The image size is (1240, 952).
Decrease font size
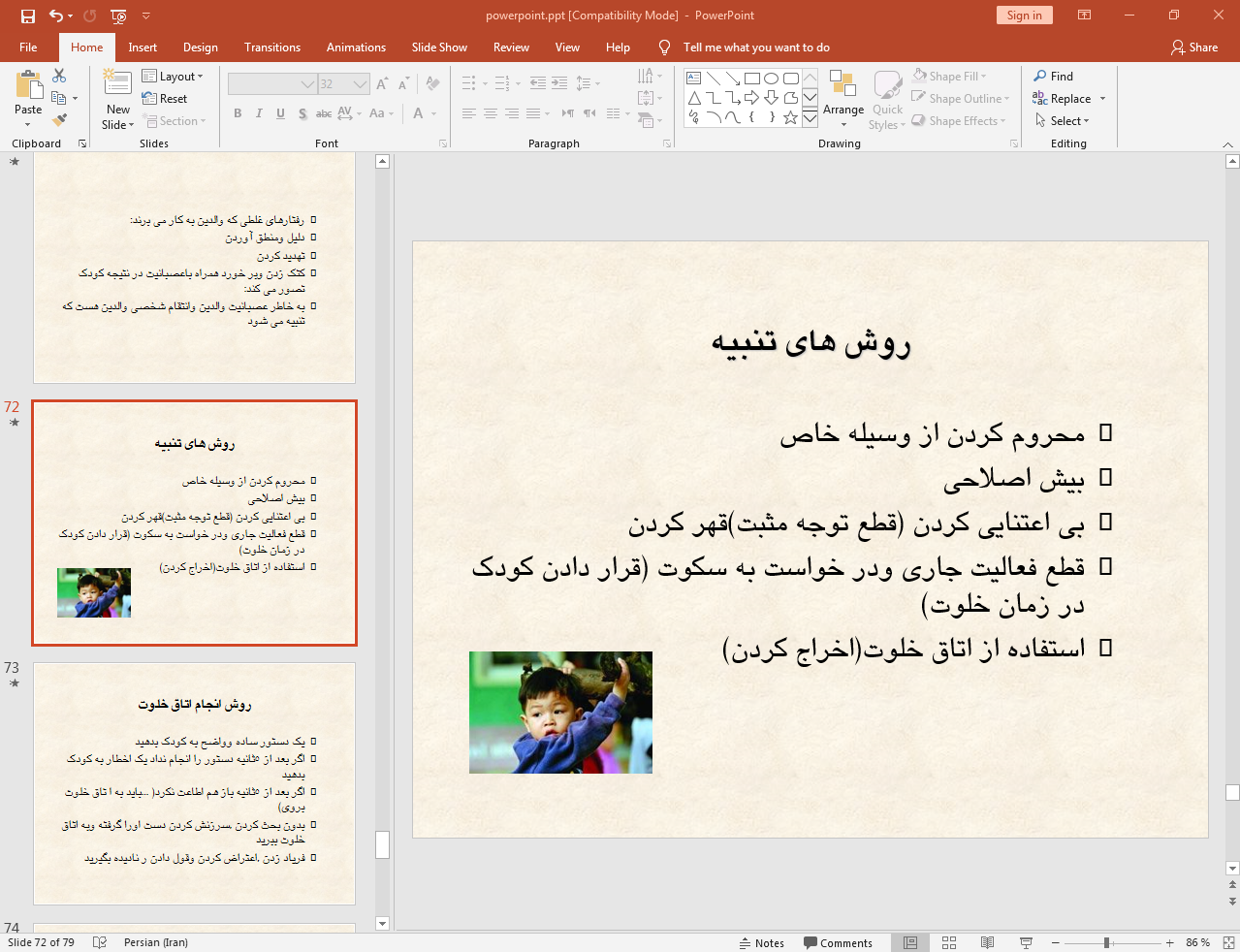(403, 84)
